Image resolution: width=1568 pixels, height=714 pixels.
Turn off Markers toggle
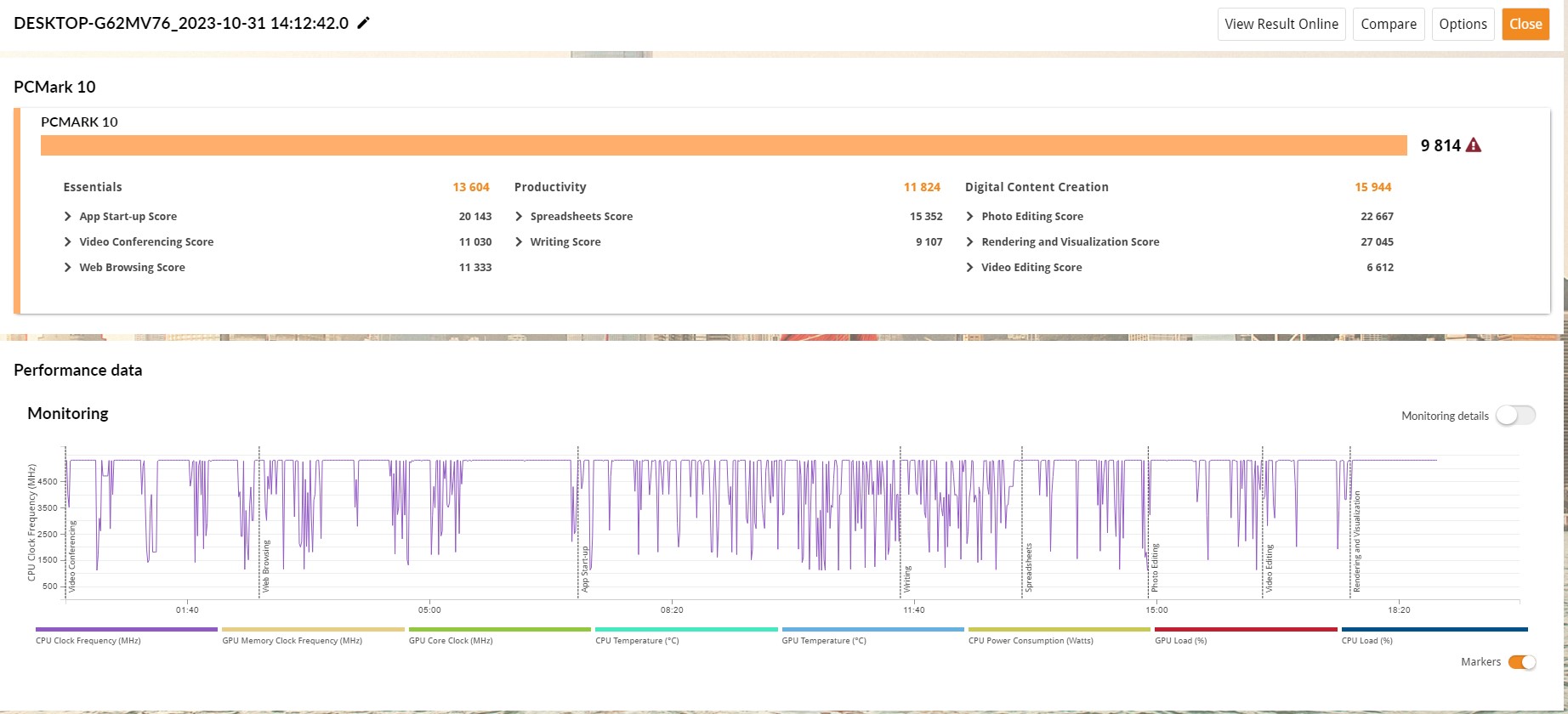(x=1522, y=662)
